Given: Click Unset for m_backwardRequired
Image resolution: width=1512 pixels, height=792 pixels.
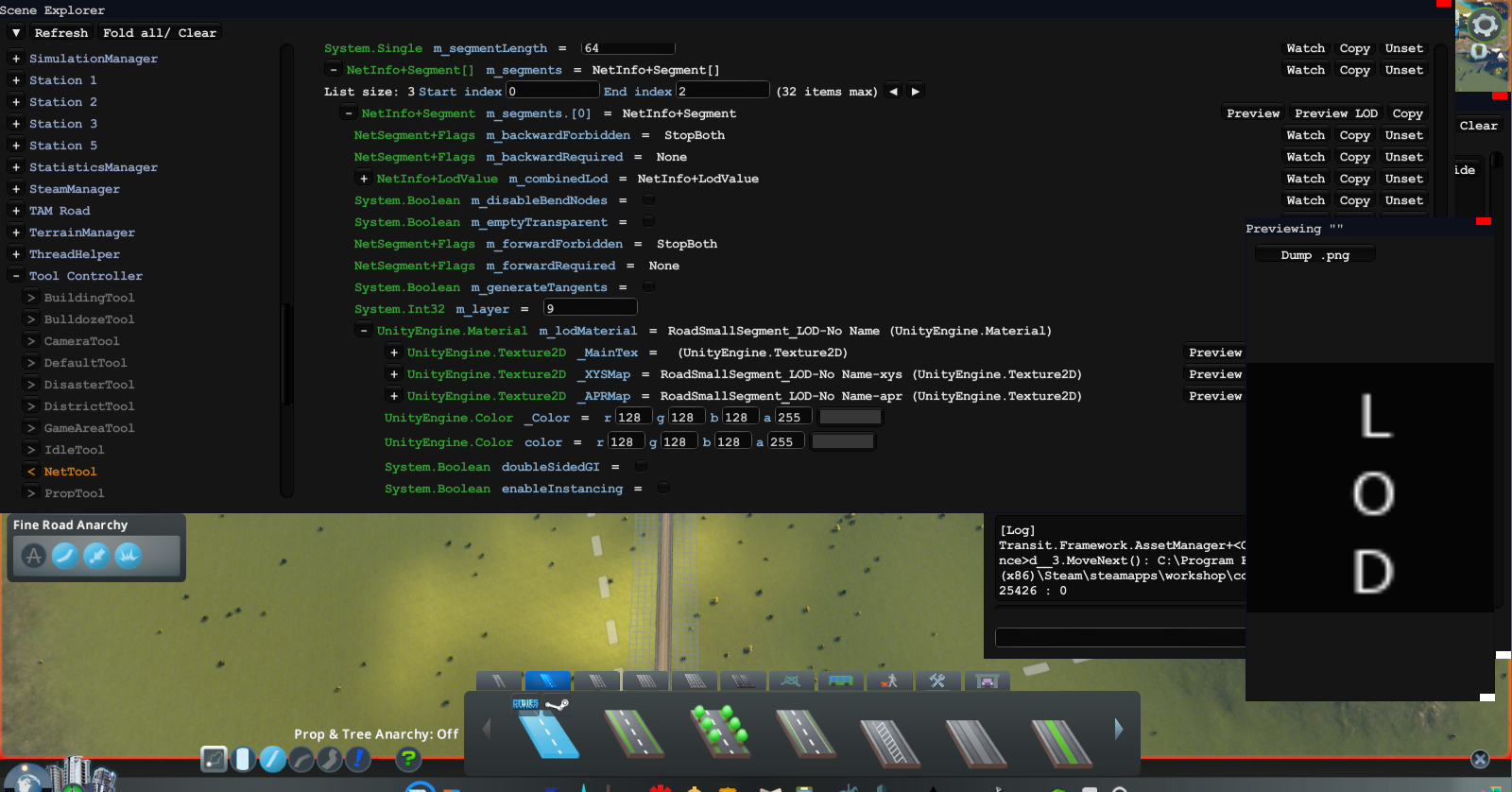Looking at the screenshot, I should 1403,157.
